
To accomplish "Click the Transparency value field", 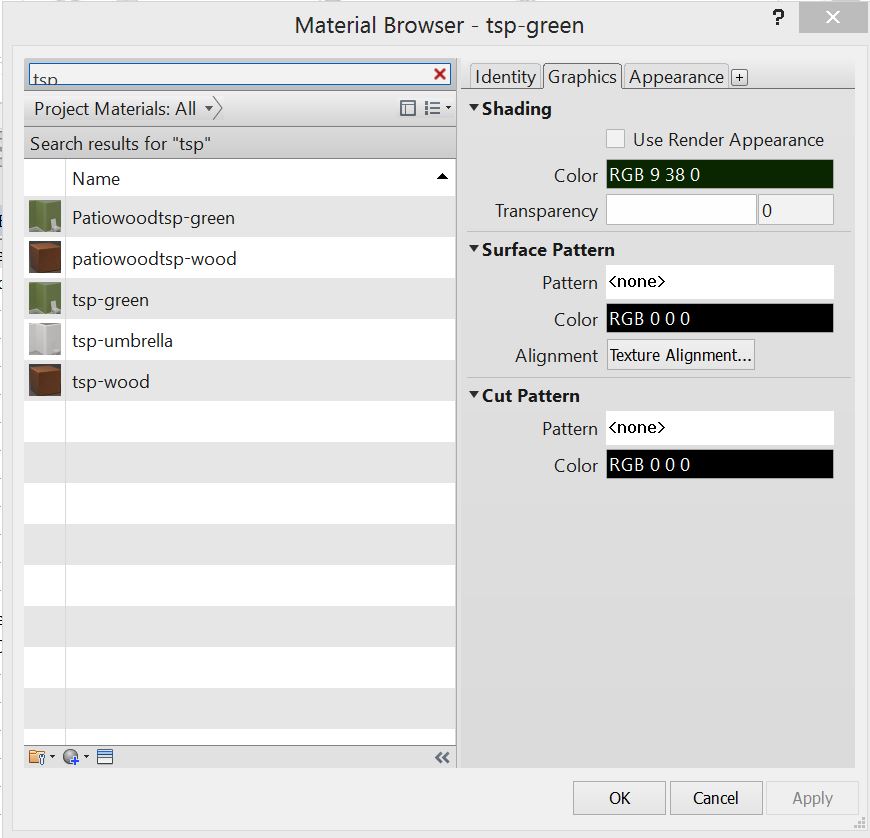I will click(x=796, y=210).
